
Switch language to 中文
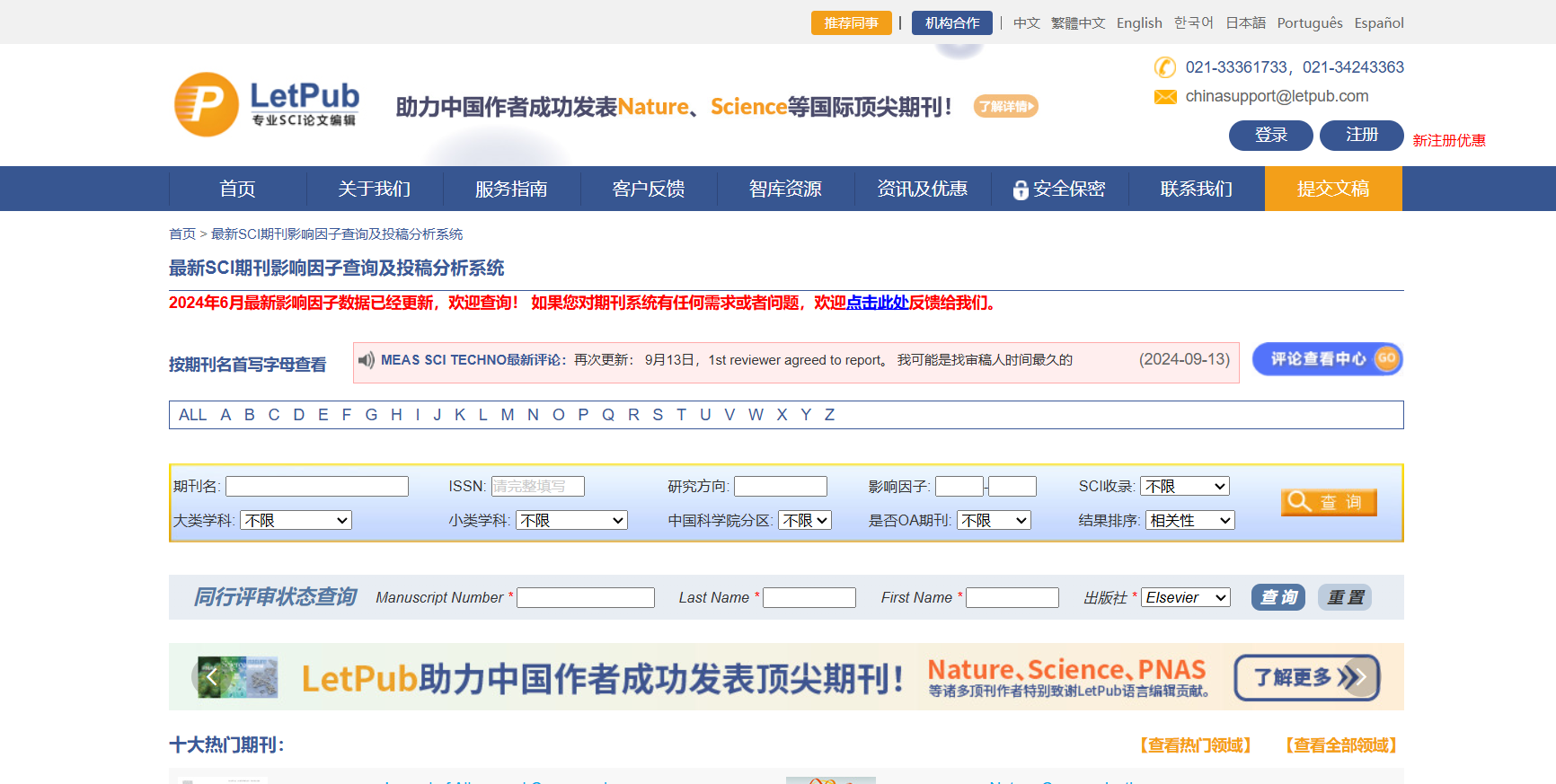tap(1027, 23)
